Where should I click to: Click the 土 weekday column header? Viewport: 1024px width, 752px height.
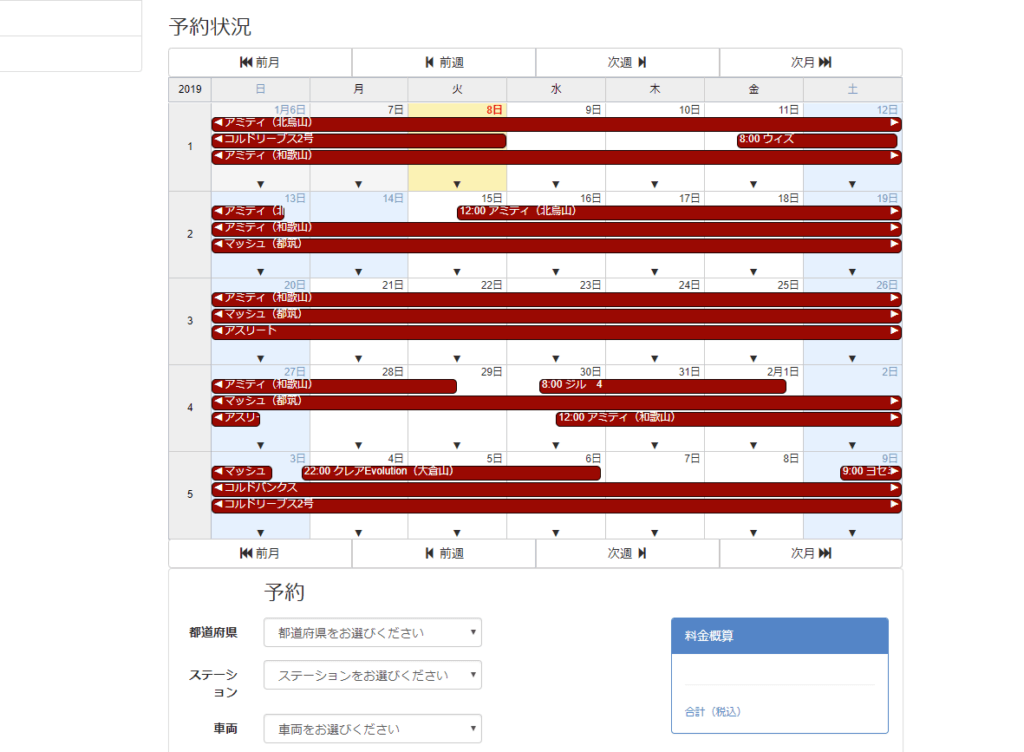[x=852, y=89]
